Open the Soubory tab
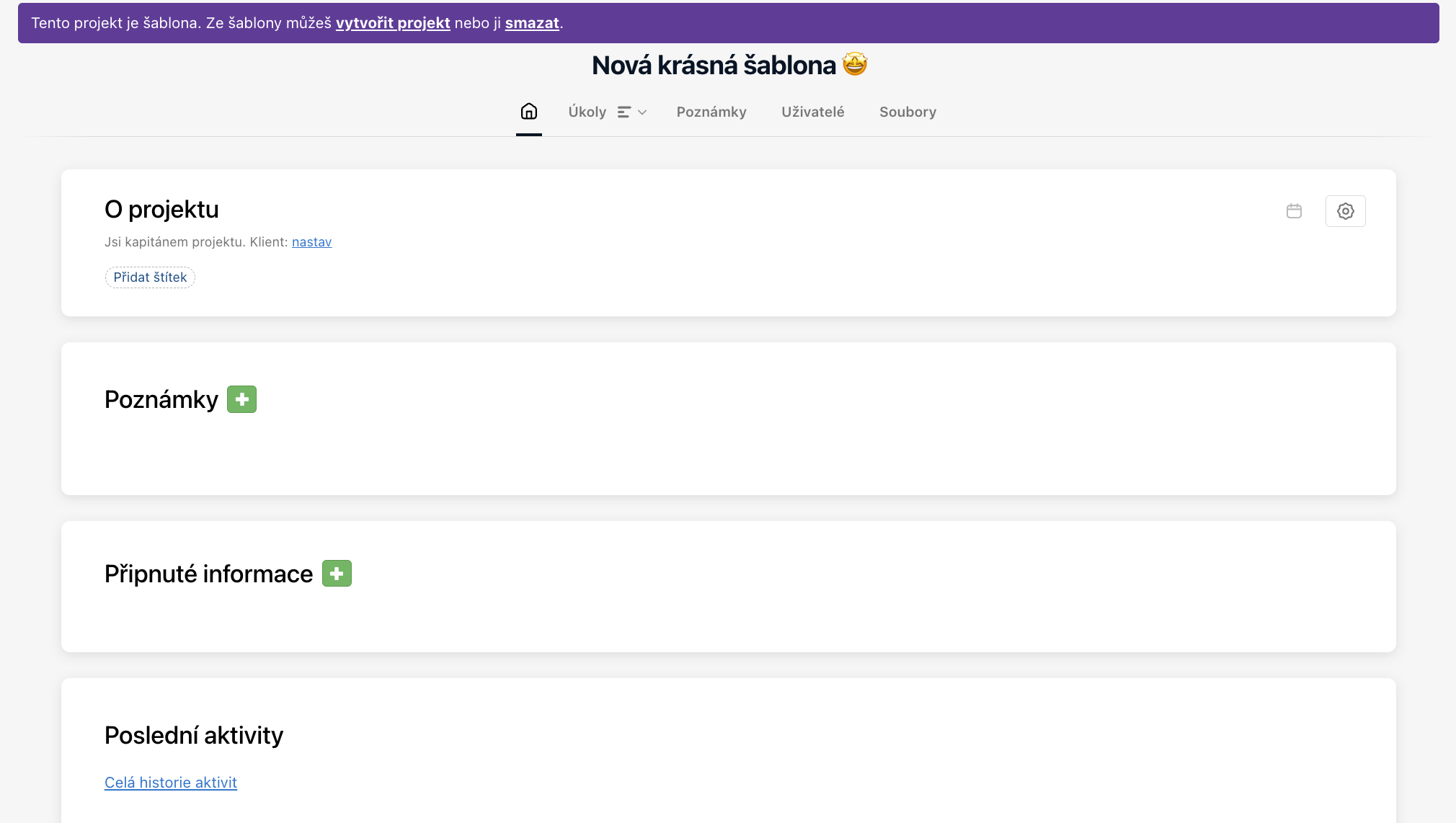This screenshot has height=823, width=1456. (x=907, y=112)
